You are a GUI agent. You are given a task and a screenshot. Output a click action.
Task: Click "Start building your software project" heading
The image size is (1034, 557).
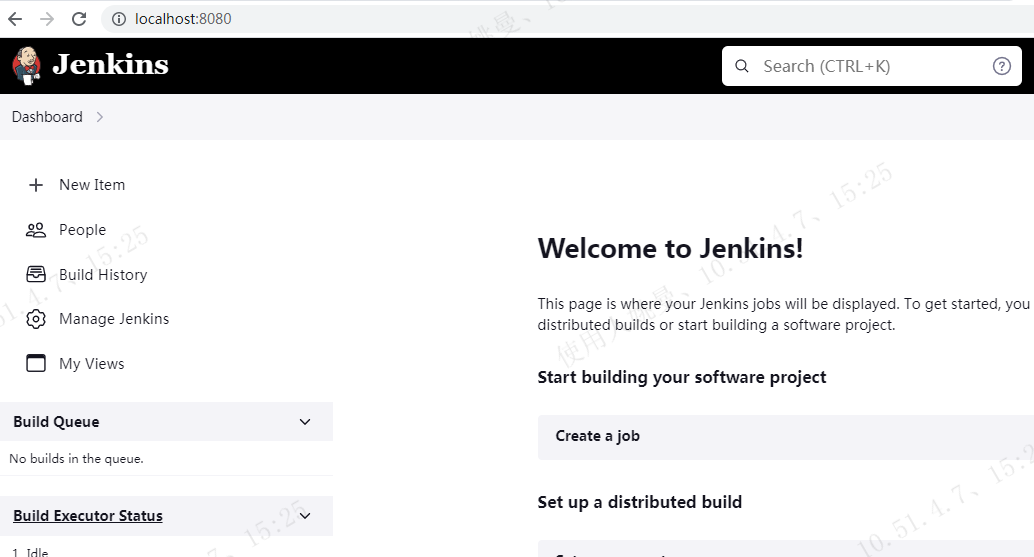pos(682,378)
